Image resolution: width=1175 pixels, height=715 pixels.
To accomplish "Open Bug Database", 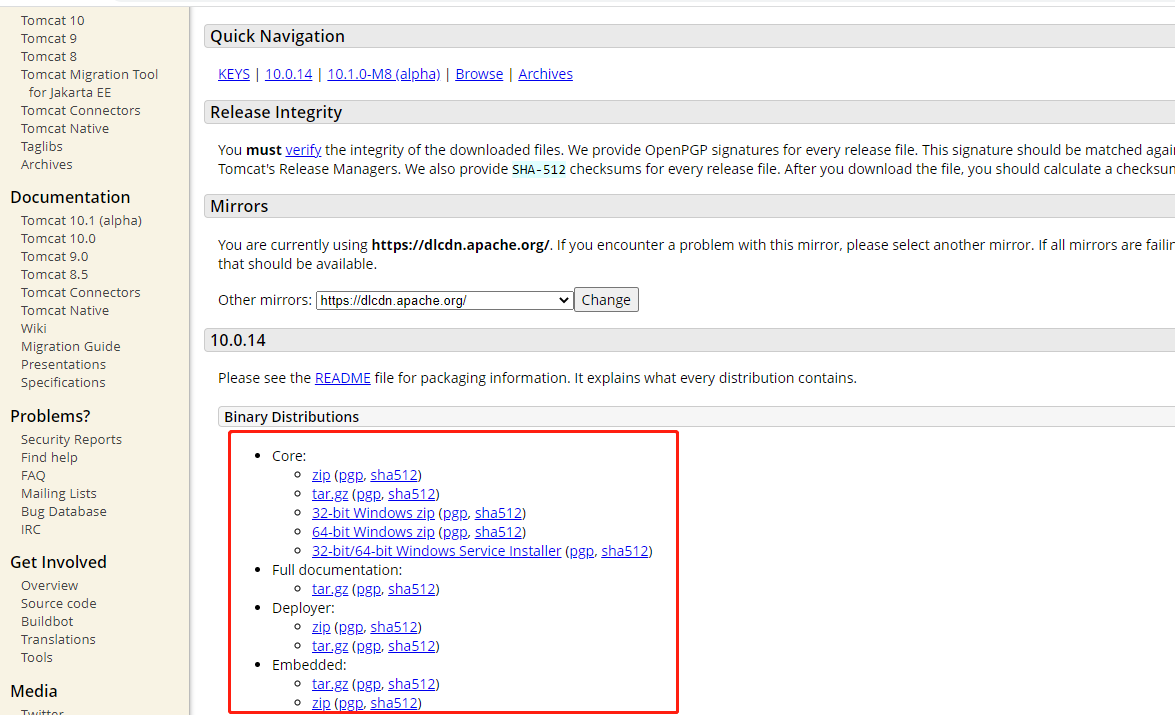I will [x=64, y=511].
